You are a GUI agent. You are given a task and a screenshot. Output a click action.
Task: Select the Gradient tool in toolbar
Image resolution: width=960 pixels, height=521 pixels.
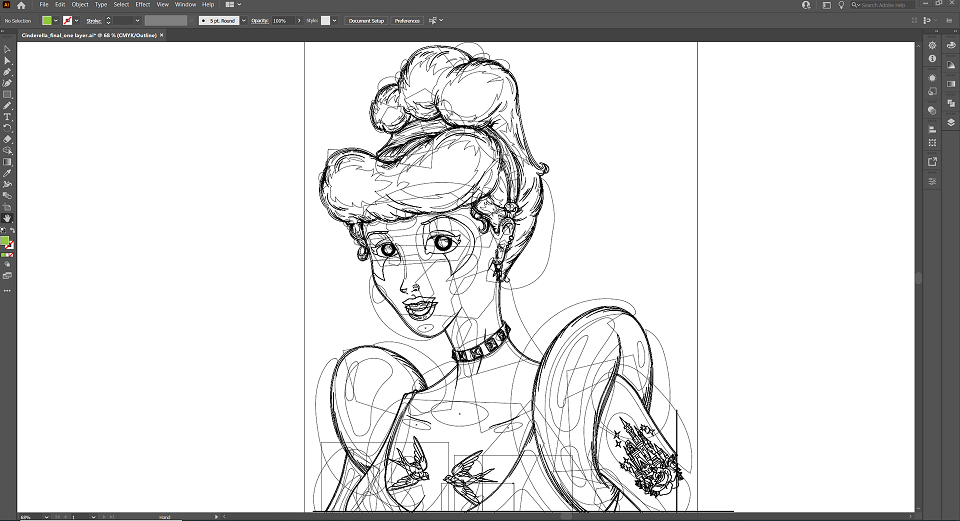[7, 162]
